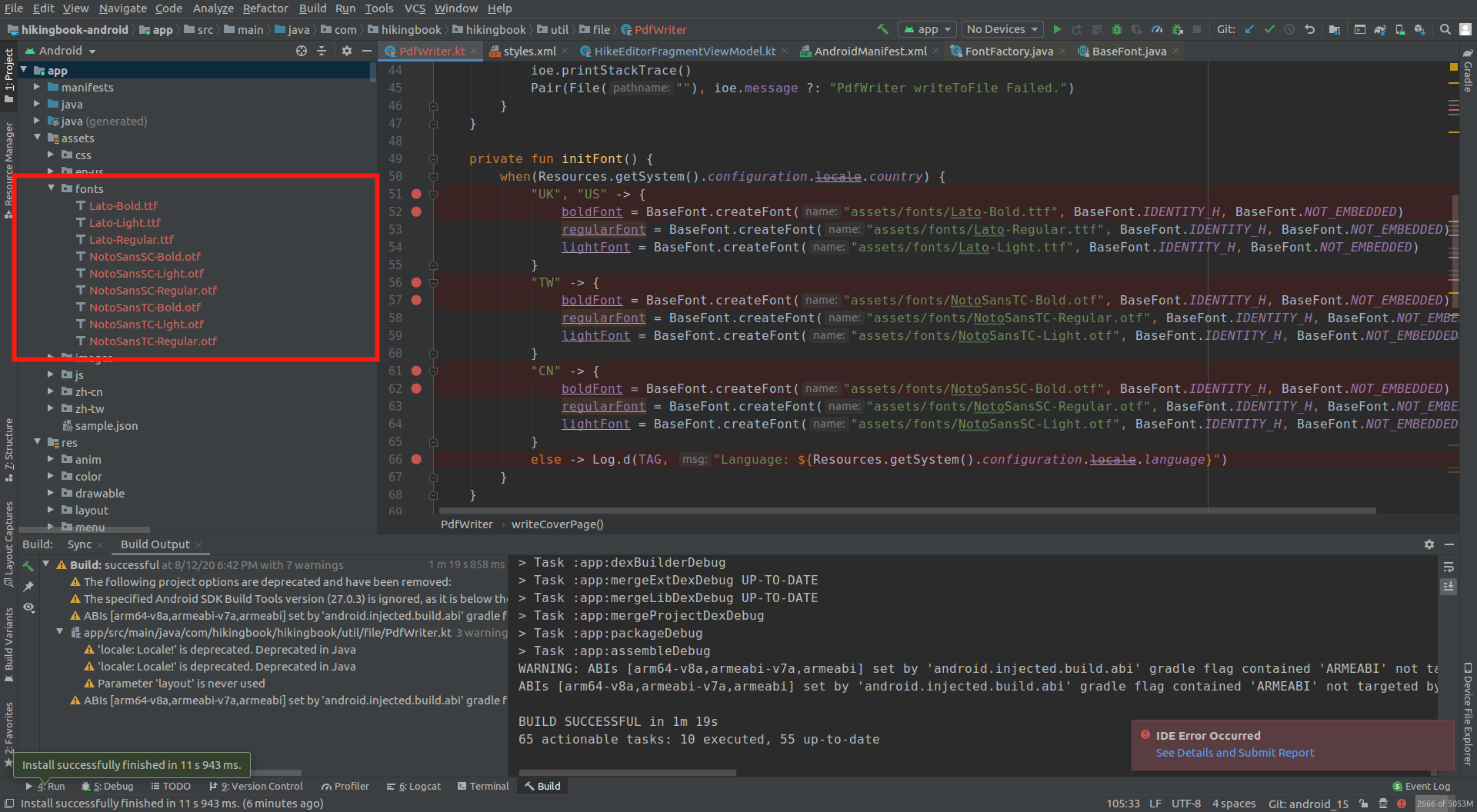Open the Refactor menu
This screenshot has height=812, width=1477.
[265, 8]
